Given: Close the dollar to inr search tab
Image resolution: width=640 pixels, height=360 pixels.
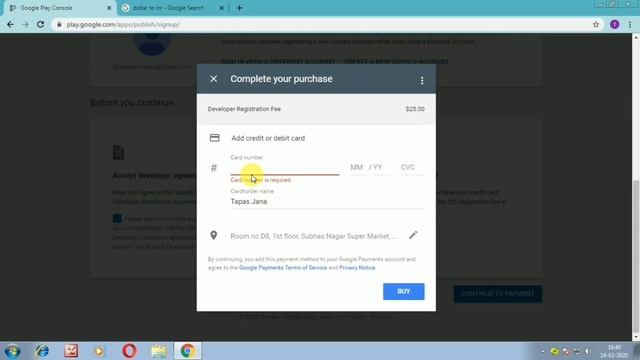Looking at the screenshot, I should point(222,8).
